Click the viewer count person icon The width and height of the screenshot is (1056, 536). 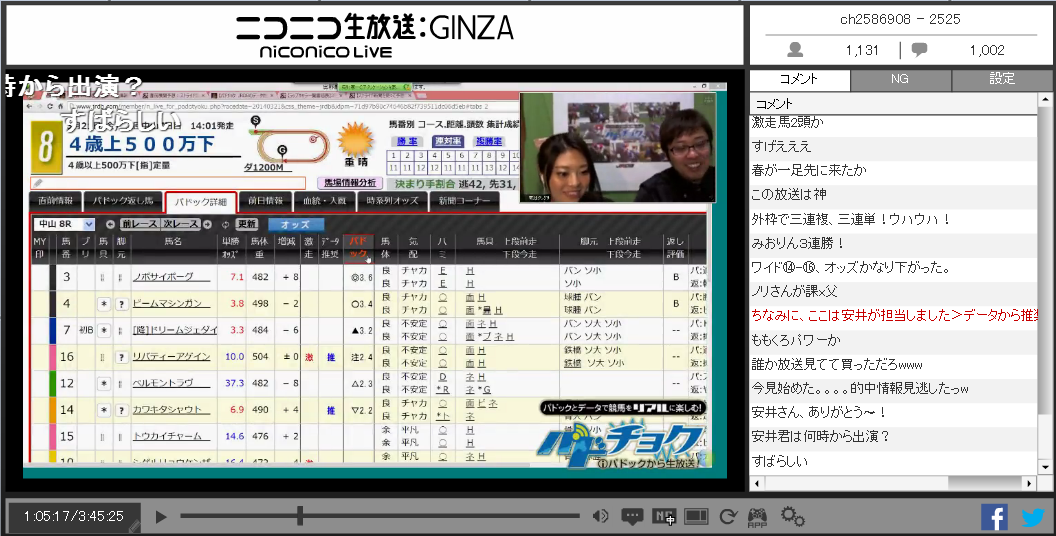795,50
